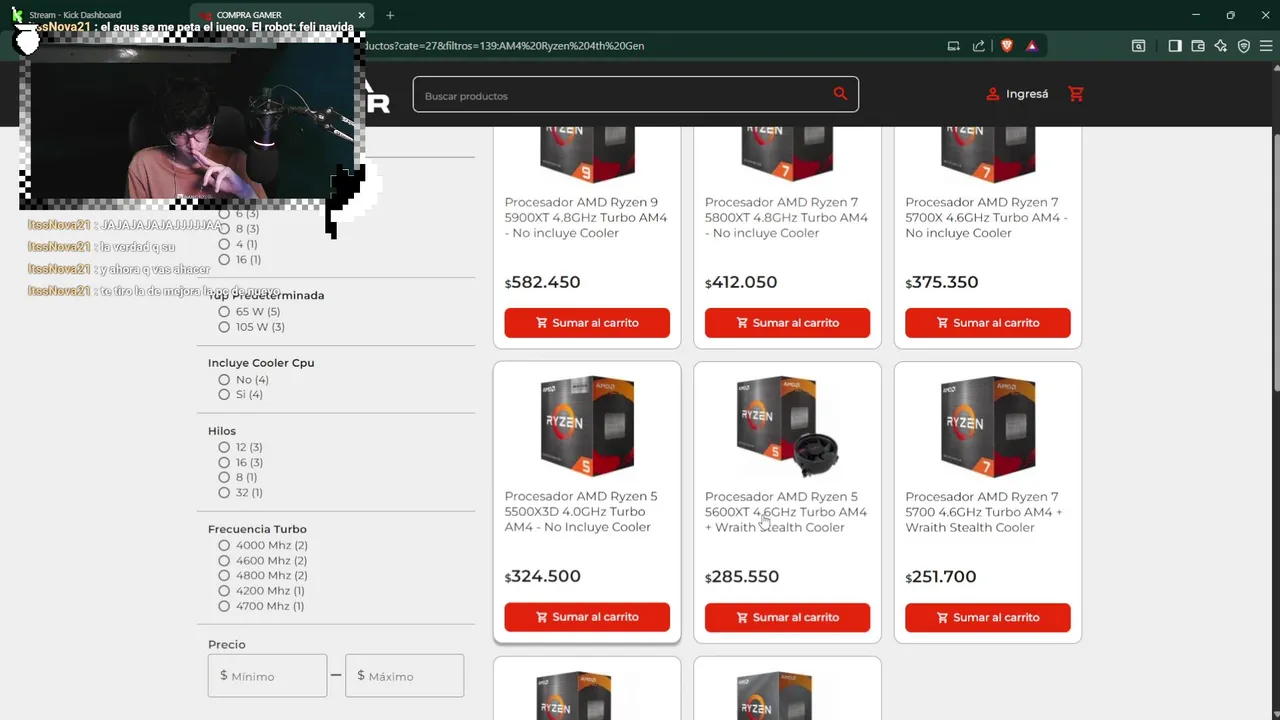
Task: Open Ryzen 5 5600XT product title
Action: point(786,512)
